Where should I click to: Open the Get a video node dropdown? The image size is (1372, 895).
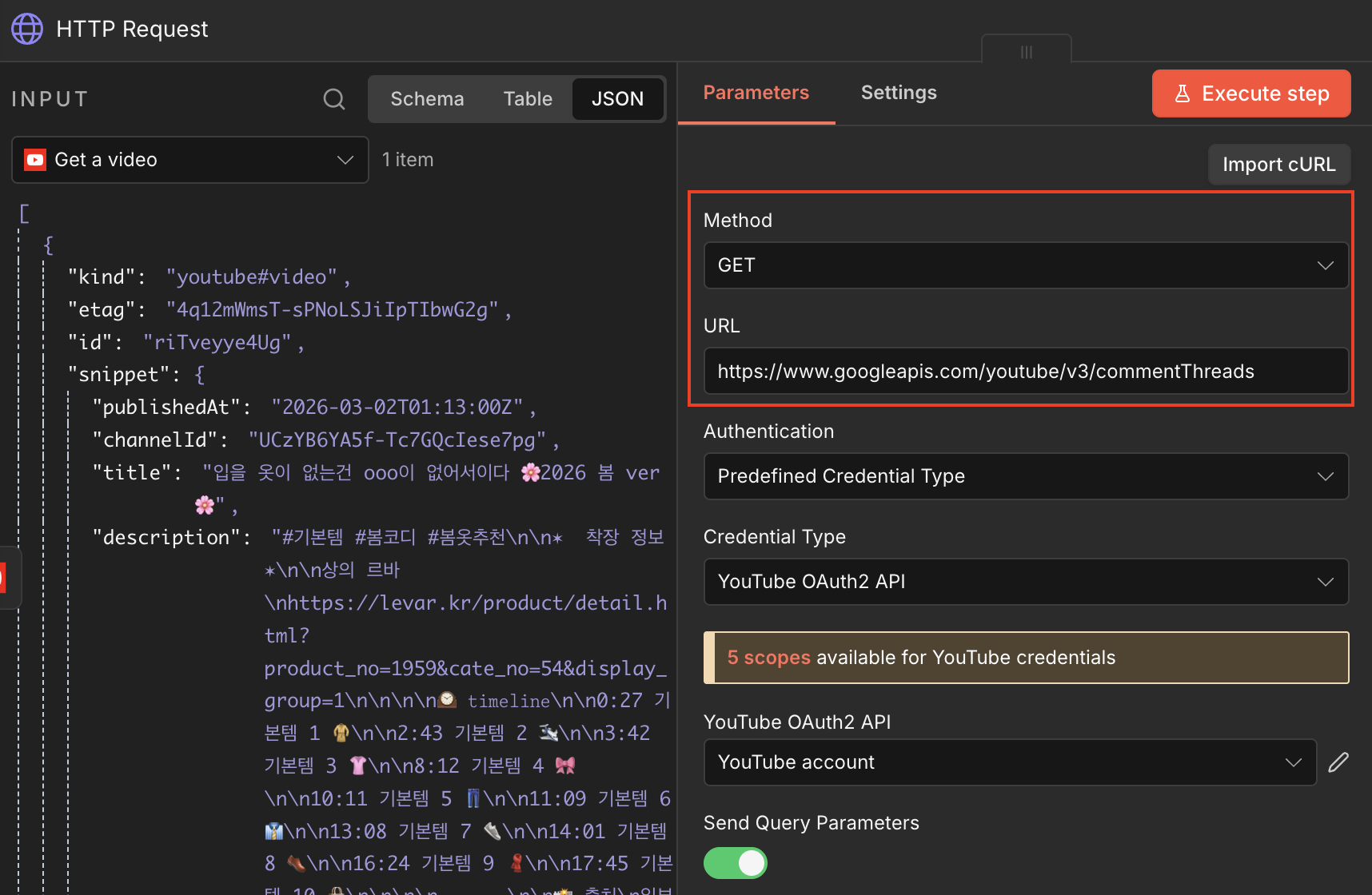[190, 160]
